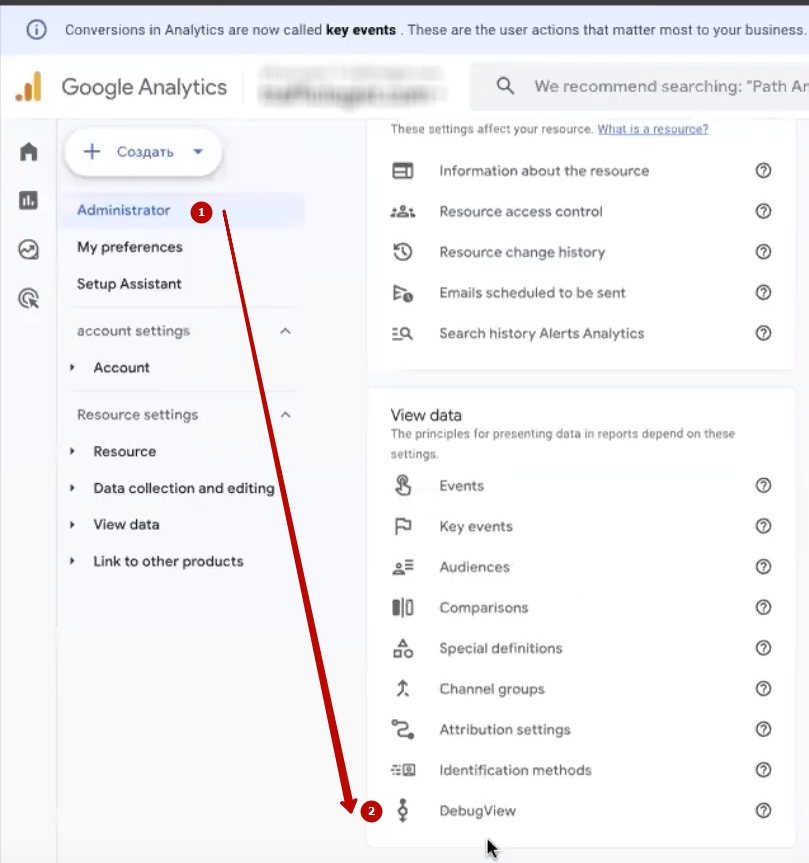Select Administrator in the left menu
The width and height of the screenshot is (809, 863).
(124, 211)
